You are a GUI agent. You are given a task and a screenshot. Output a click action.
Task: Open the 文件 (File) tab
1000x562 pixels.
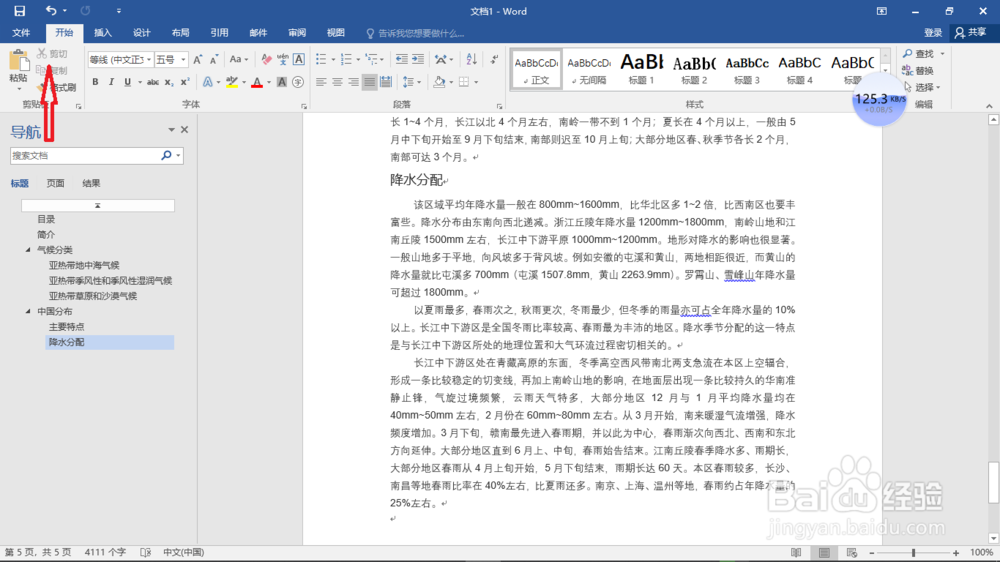tap(21, 33)
